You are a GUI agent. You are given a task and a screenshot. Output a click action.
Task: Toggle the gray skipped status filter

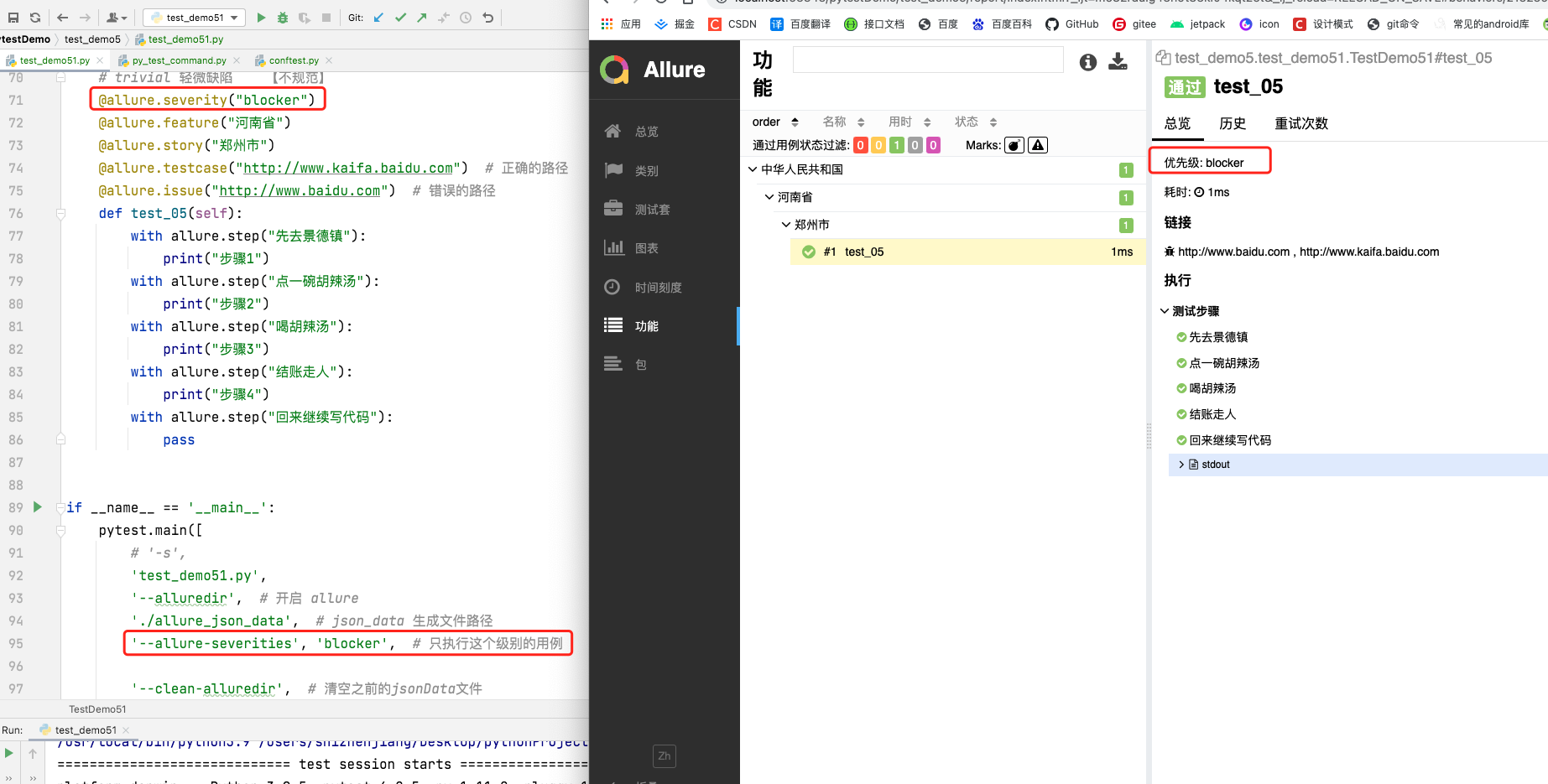coord(915,145)
